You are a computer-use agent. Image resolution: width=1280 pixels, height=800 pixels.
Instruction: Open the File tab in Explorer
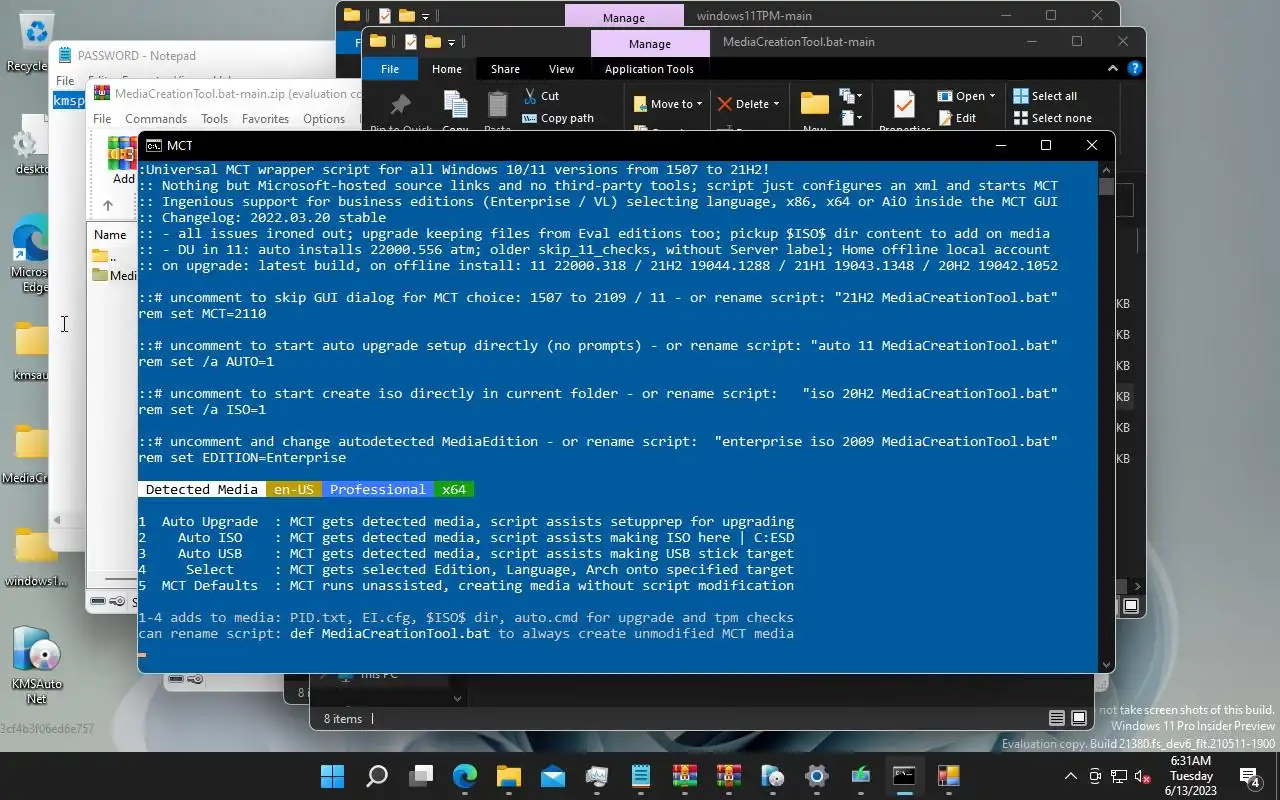(390, 69)
